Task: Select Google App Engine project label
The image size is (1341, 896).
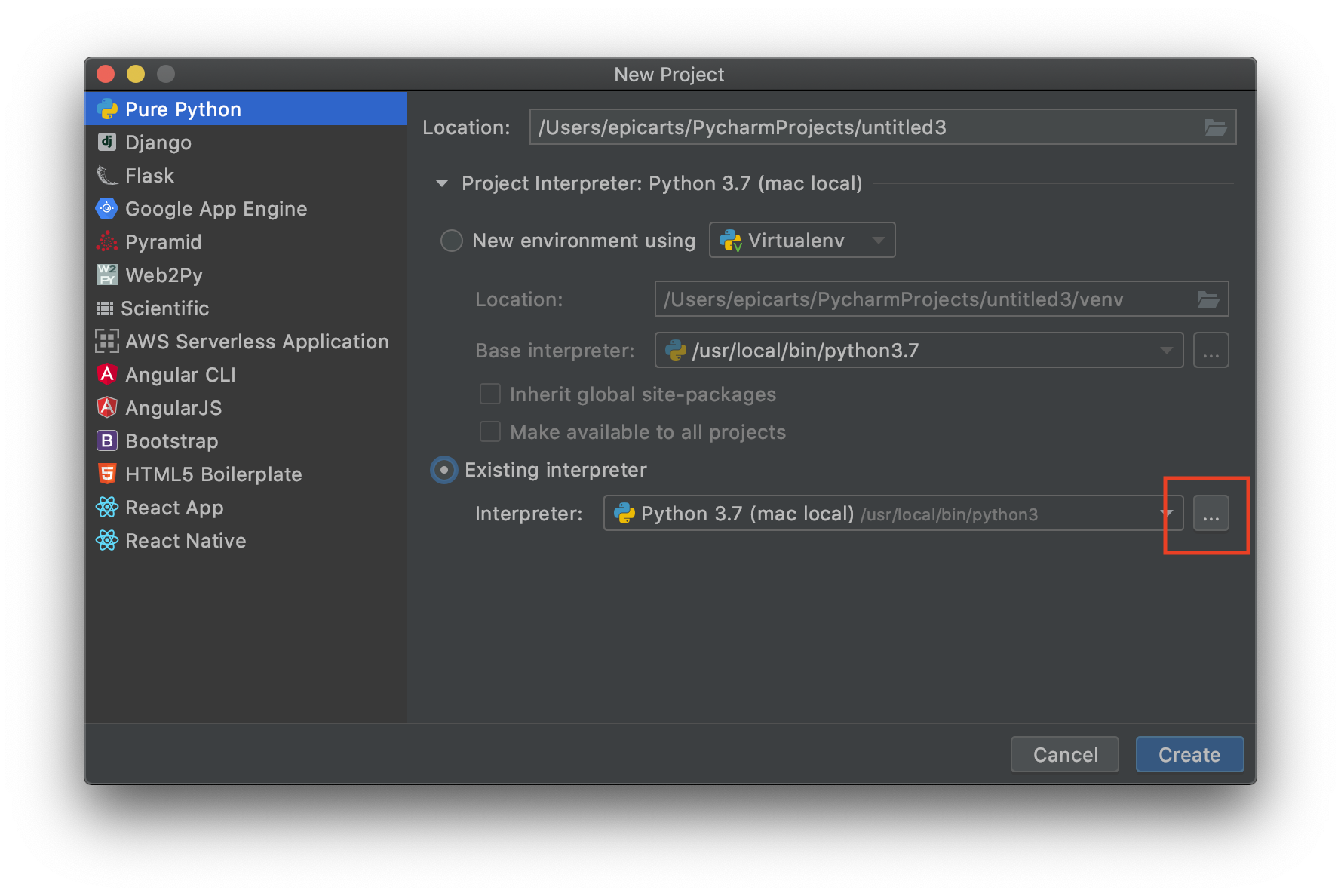Action: (x=216, y=209)
